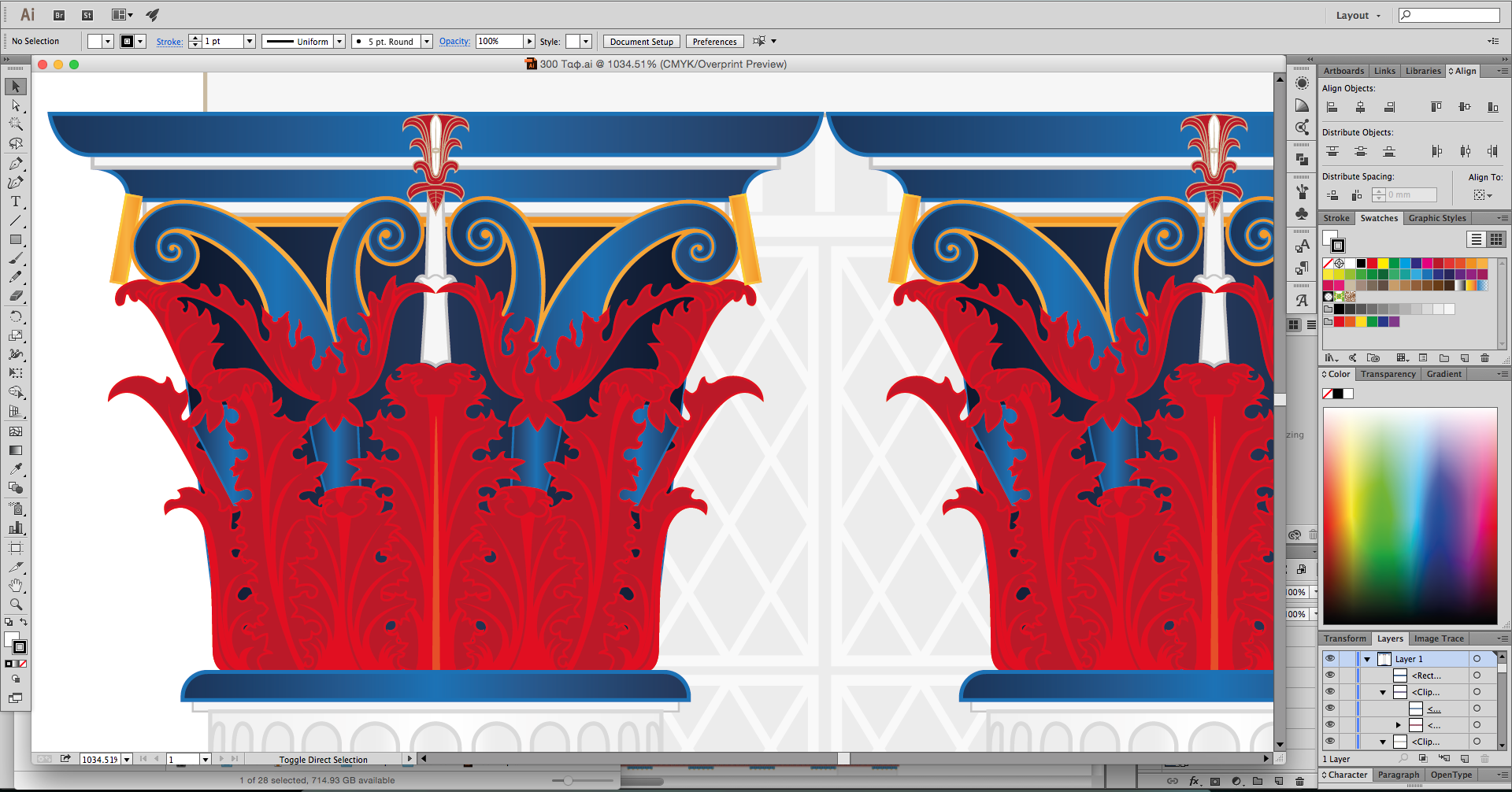Open the Adobe Bridge button
This screenshot has width=1512, height=792.
pyautogui.click(x=59, y=15)
